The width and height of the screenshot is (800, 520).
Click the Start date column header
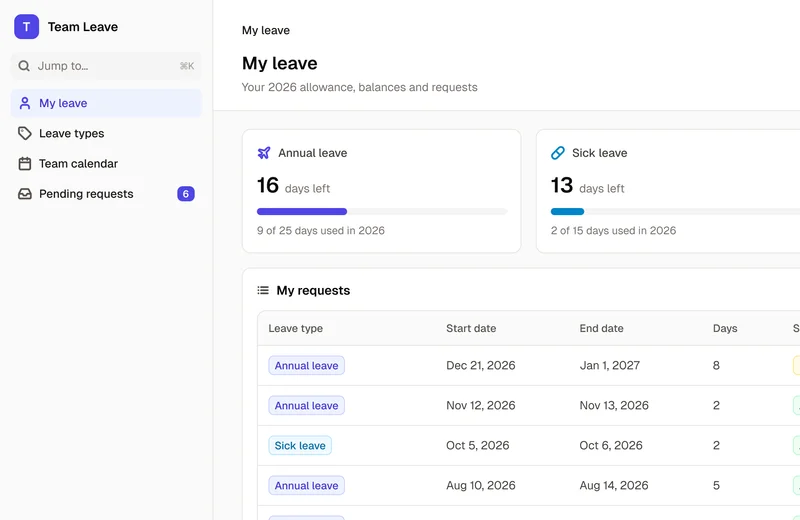(x=471, y=328)
